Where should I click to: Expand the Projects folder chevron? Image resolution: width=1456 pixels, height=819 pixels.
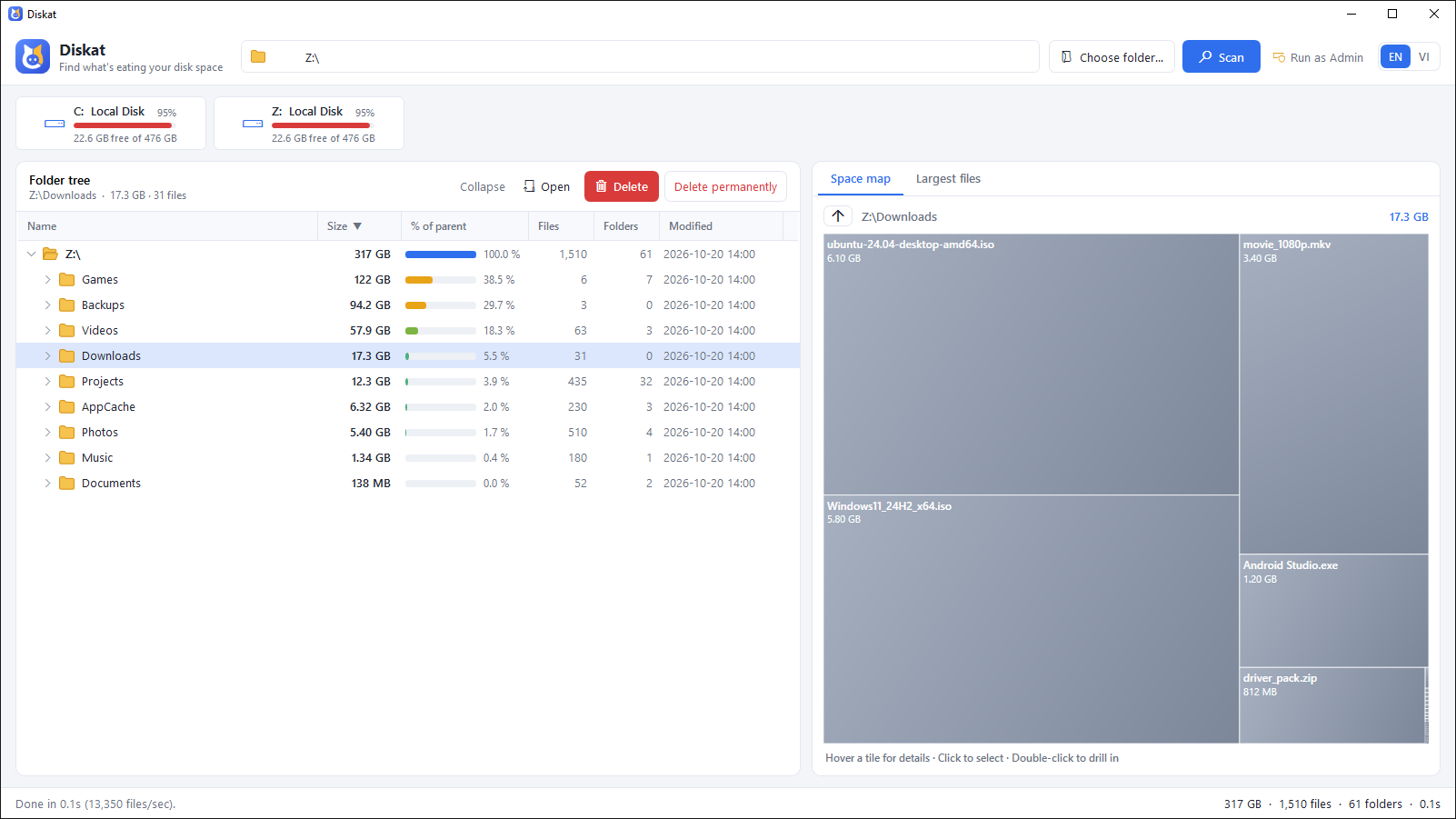coord(47,381)
